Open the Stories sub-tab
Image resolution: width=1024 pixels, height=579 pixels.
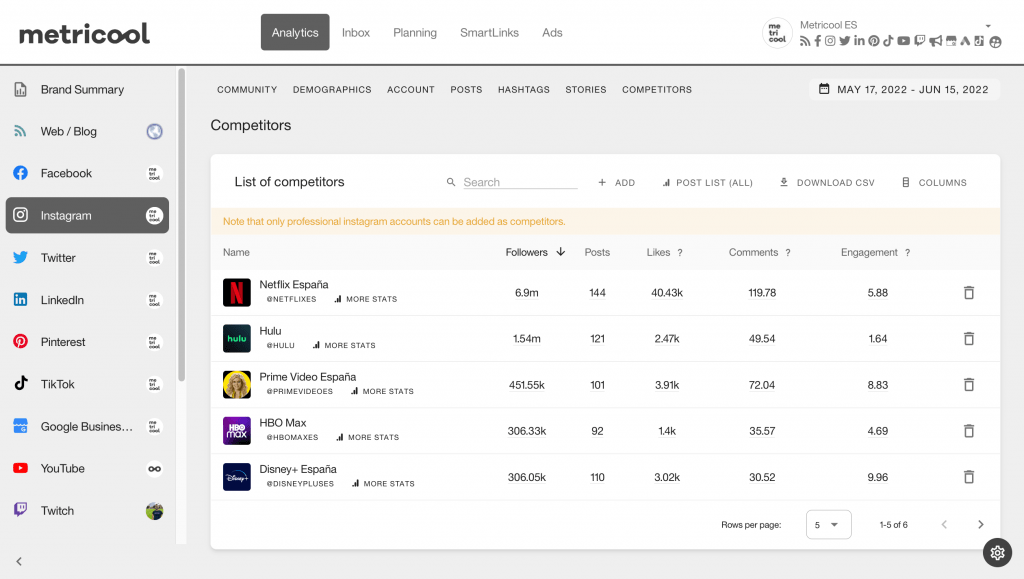click(x=586, y=89)
